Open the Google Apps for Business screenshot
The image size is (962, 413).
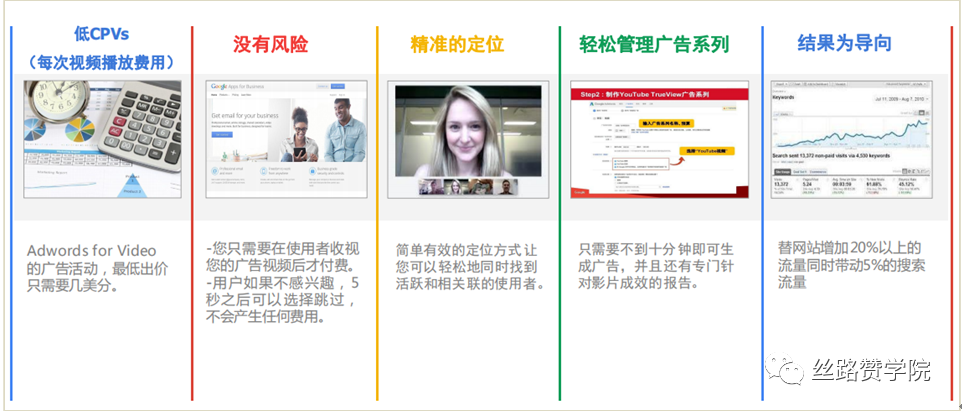tap(287, 139)
